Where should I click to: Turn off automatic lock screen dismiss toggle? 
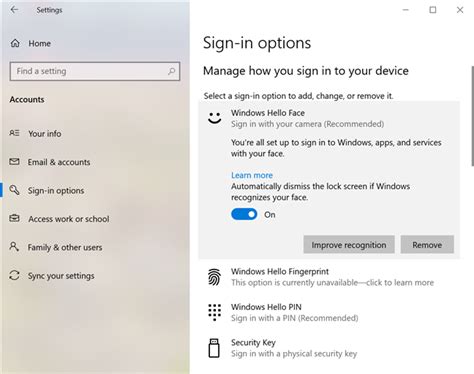244,214
